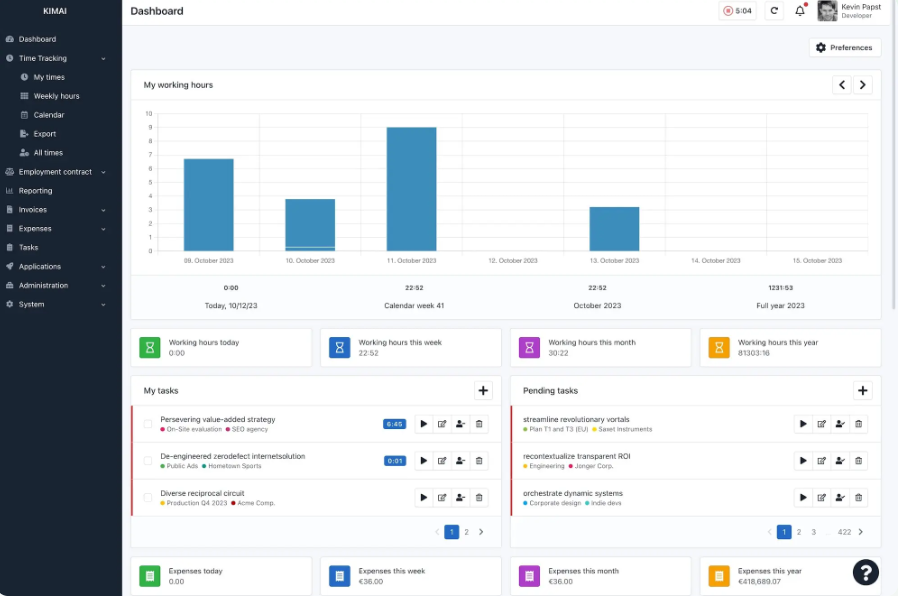Unassign user from Persevering value-added strategy
This screenshot has width=898, height=596.
460,424
